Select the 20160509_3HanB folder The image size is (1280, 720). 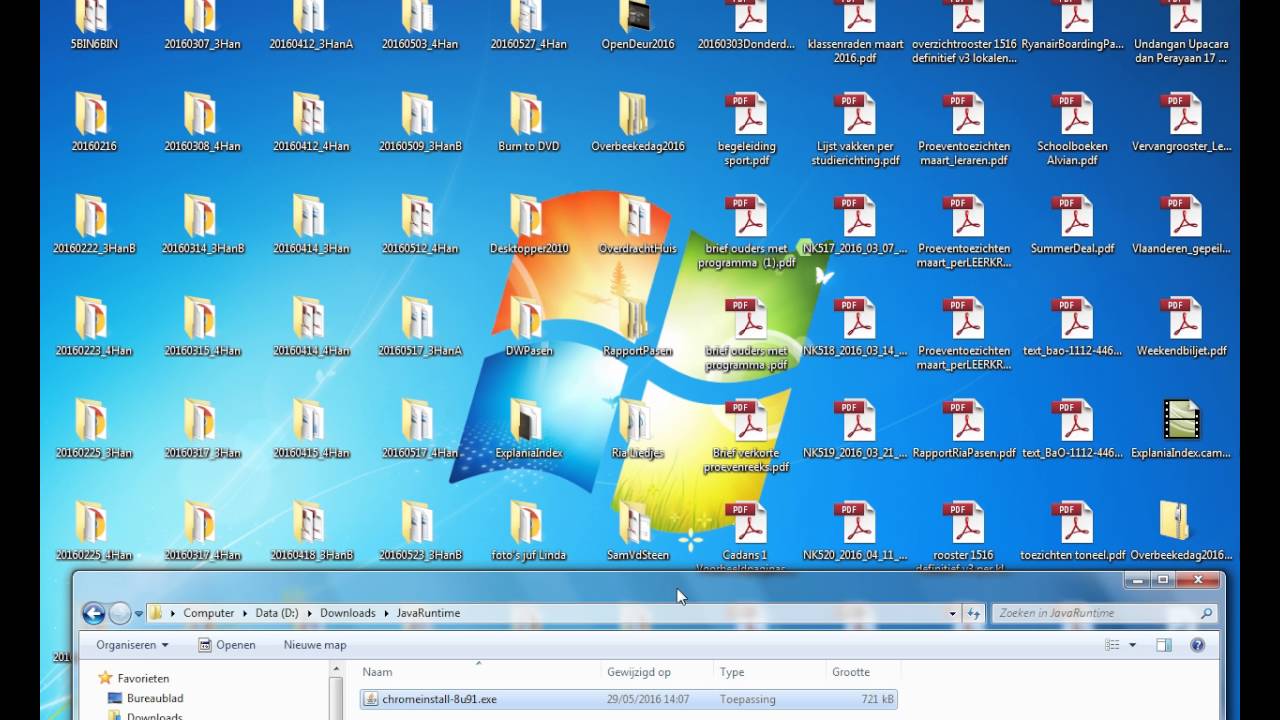point(420,114)
